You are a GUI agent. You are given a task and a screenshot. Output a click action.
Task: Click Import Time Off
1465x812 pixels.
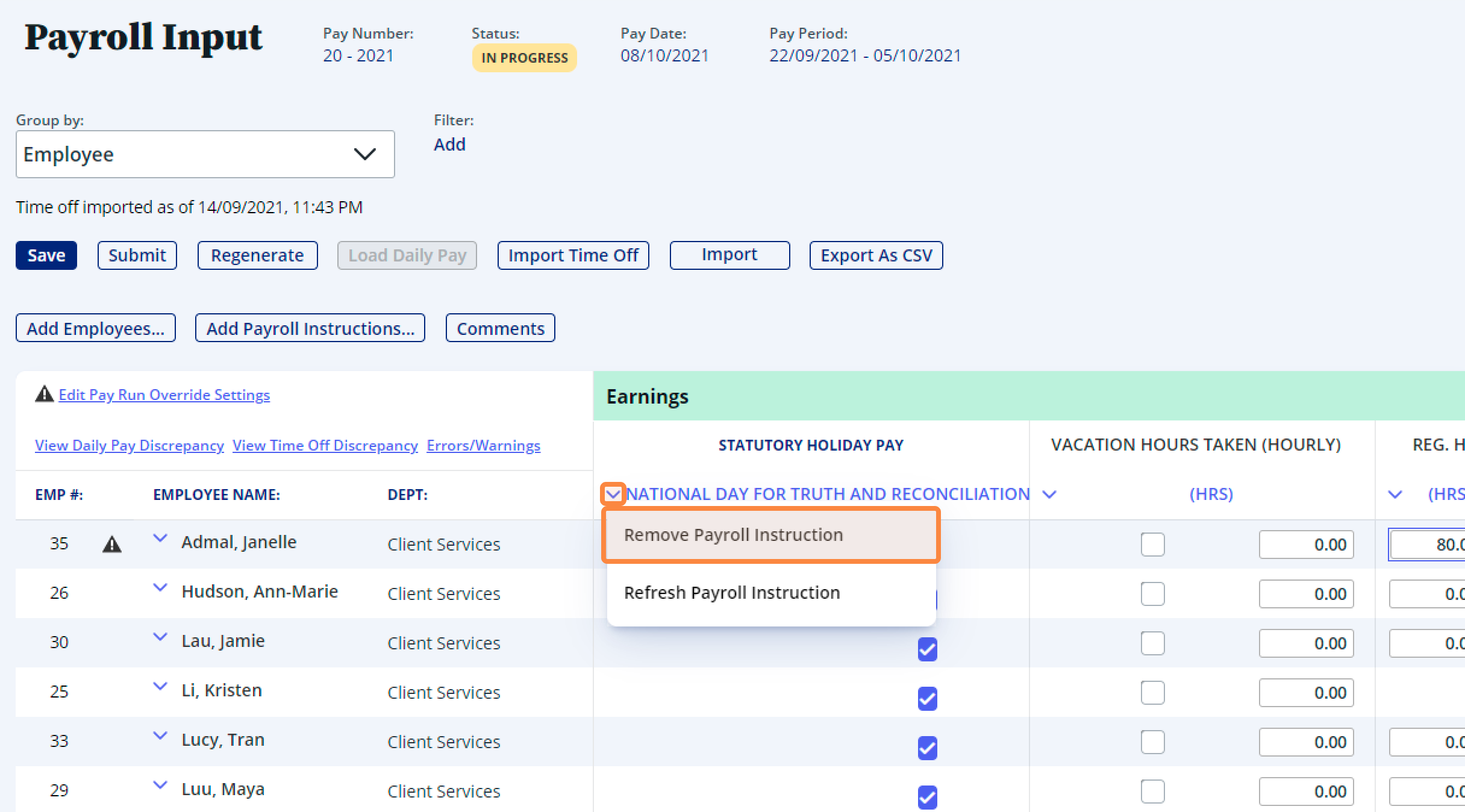click(x=573, y=255)
